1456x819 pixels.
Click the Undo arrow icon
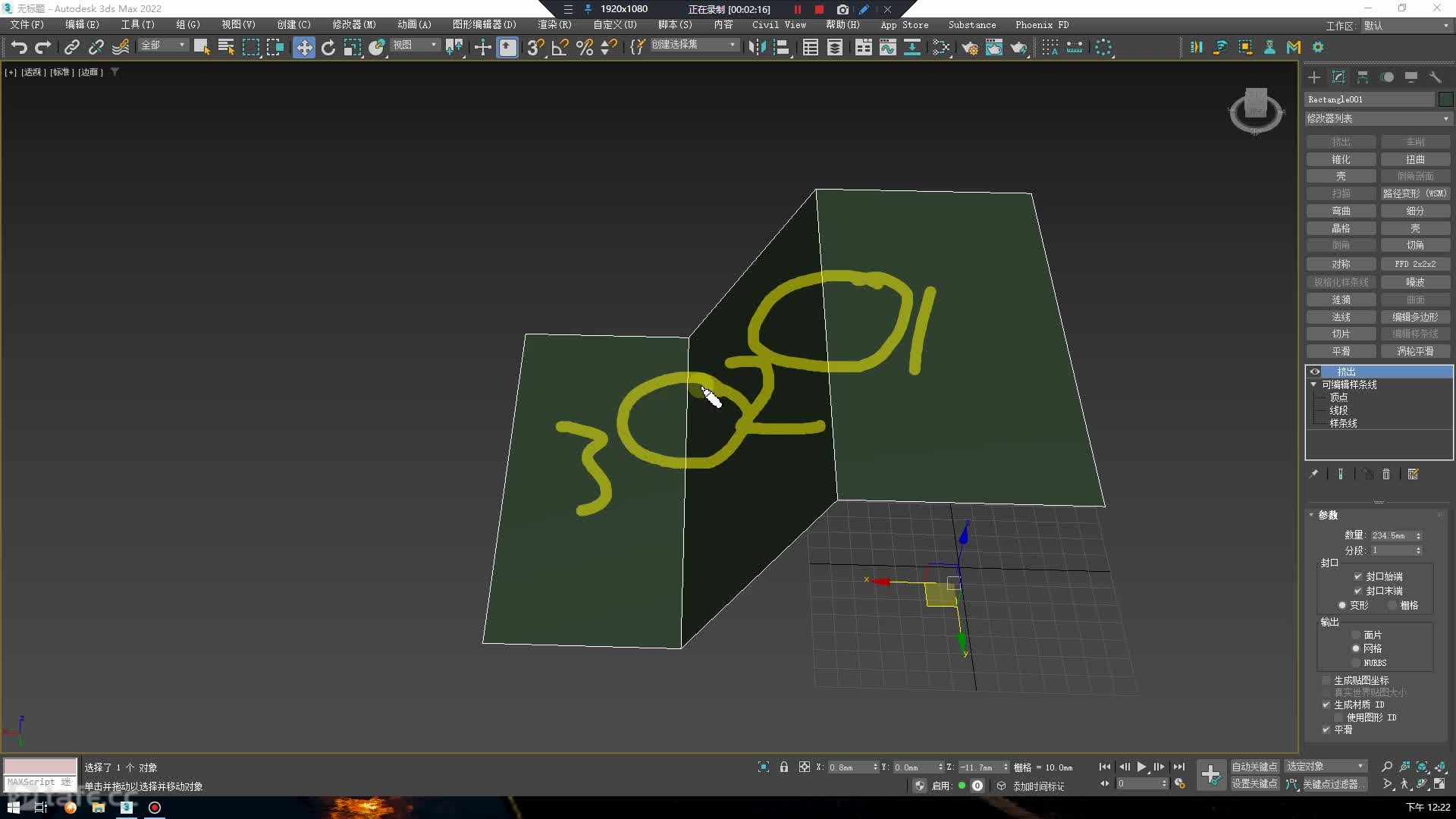(19, 47)
